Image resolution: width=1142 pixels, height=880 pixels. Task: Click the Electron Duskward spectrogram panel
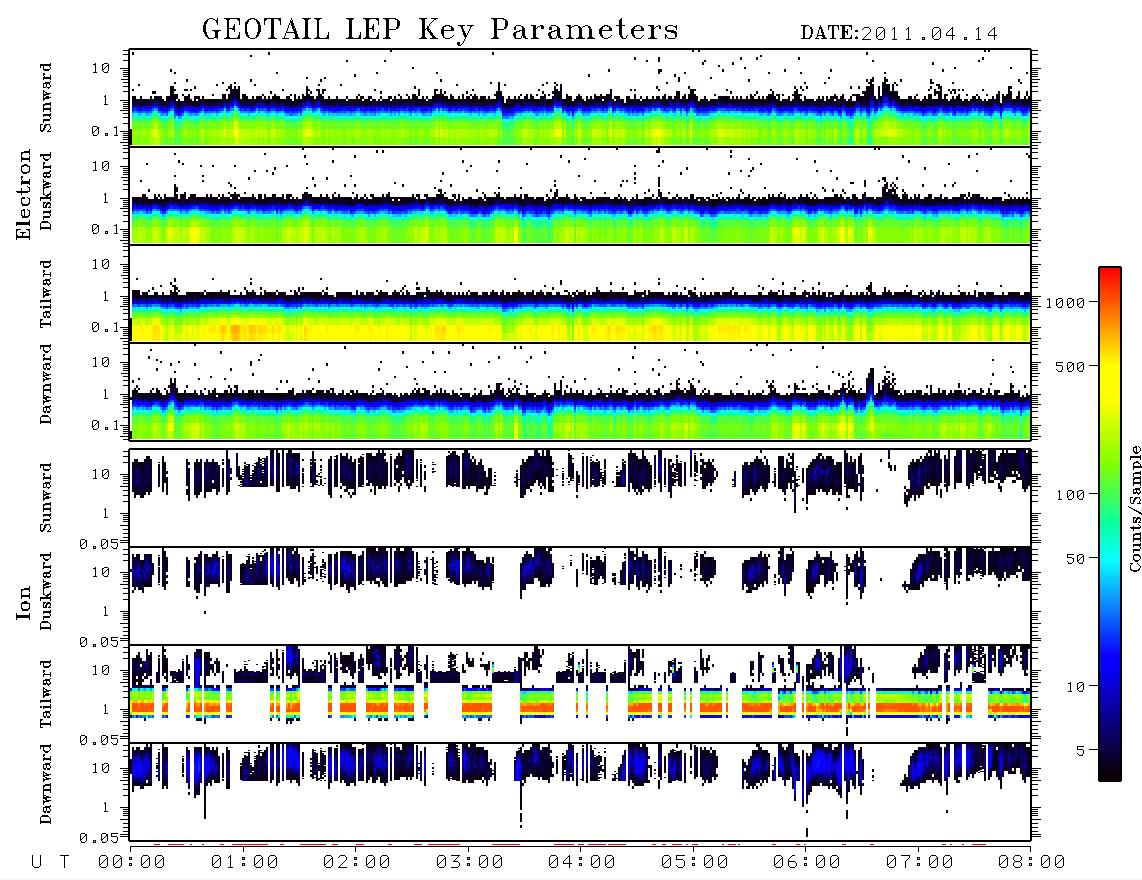tap(580, 196)
